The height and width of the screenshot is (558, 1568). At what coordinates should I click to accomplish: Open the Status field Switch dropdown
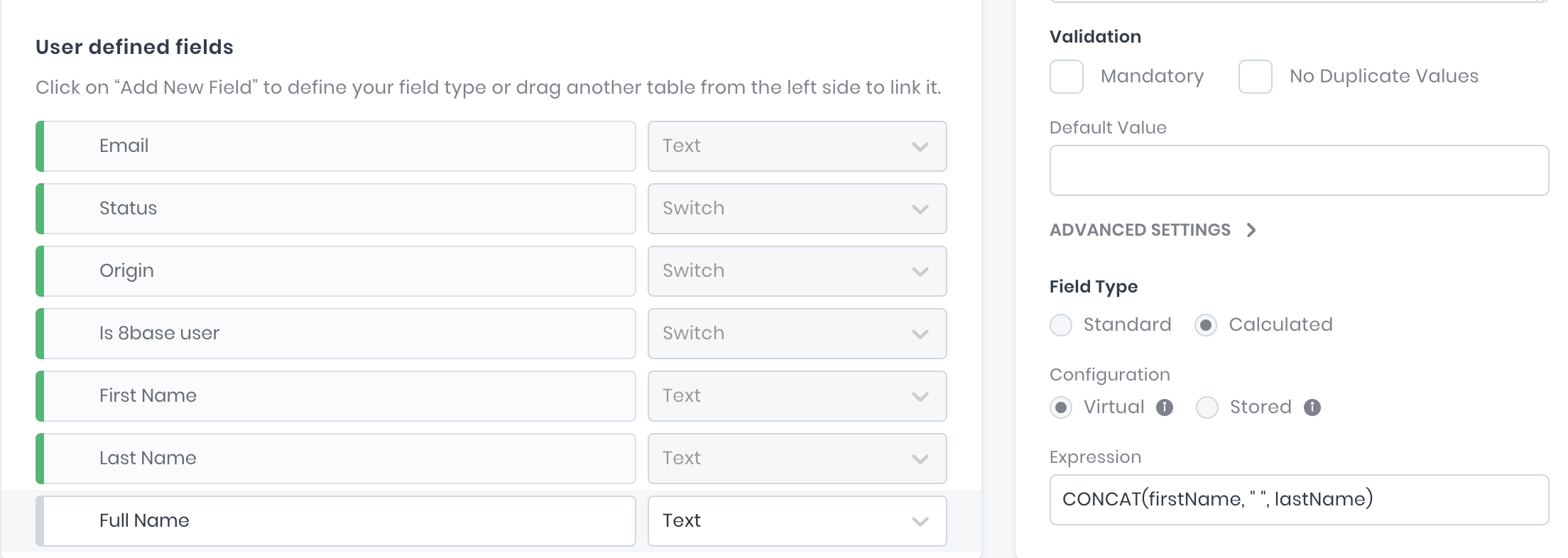pyautogui.click(x=797, y=209)
